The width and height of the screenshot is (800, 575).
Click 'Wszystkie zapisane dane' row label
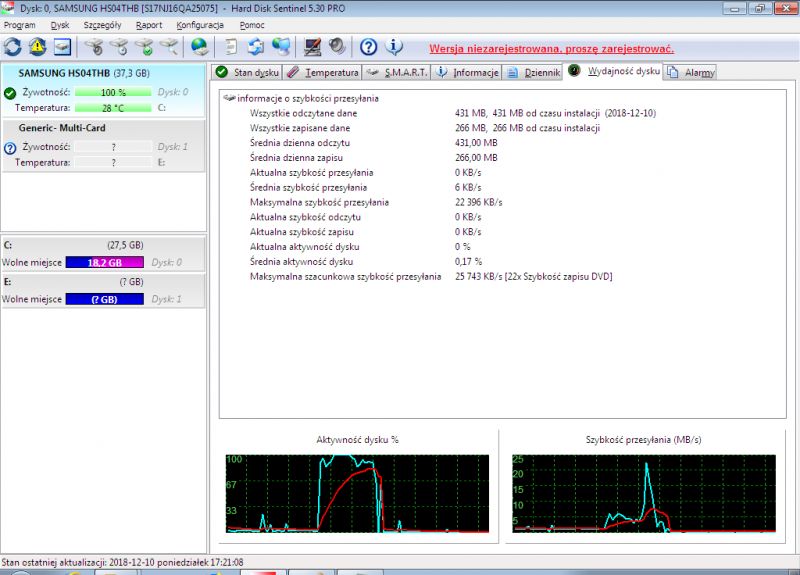click(300, 128)
